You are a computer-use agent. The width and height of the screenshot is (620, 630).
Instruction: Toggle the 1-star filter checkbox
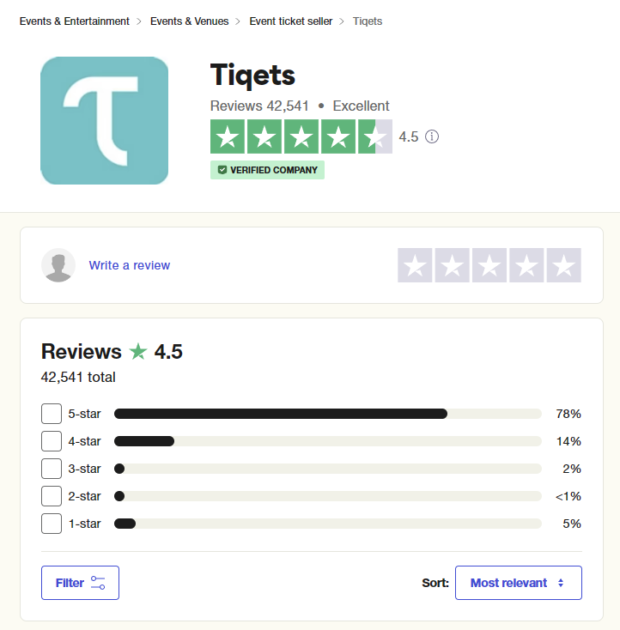pos(51,523)
